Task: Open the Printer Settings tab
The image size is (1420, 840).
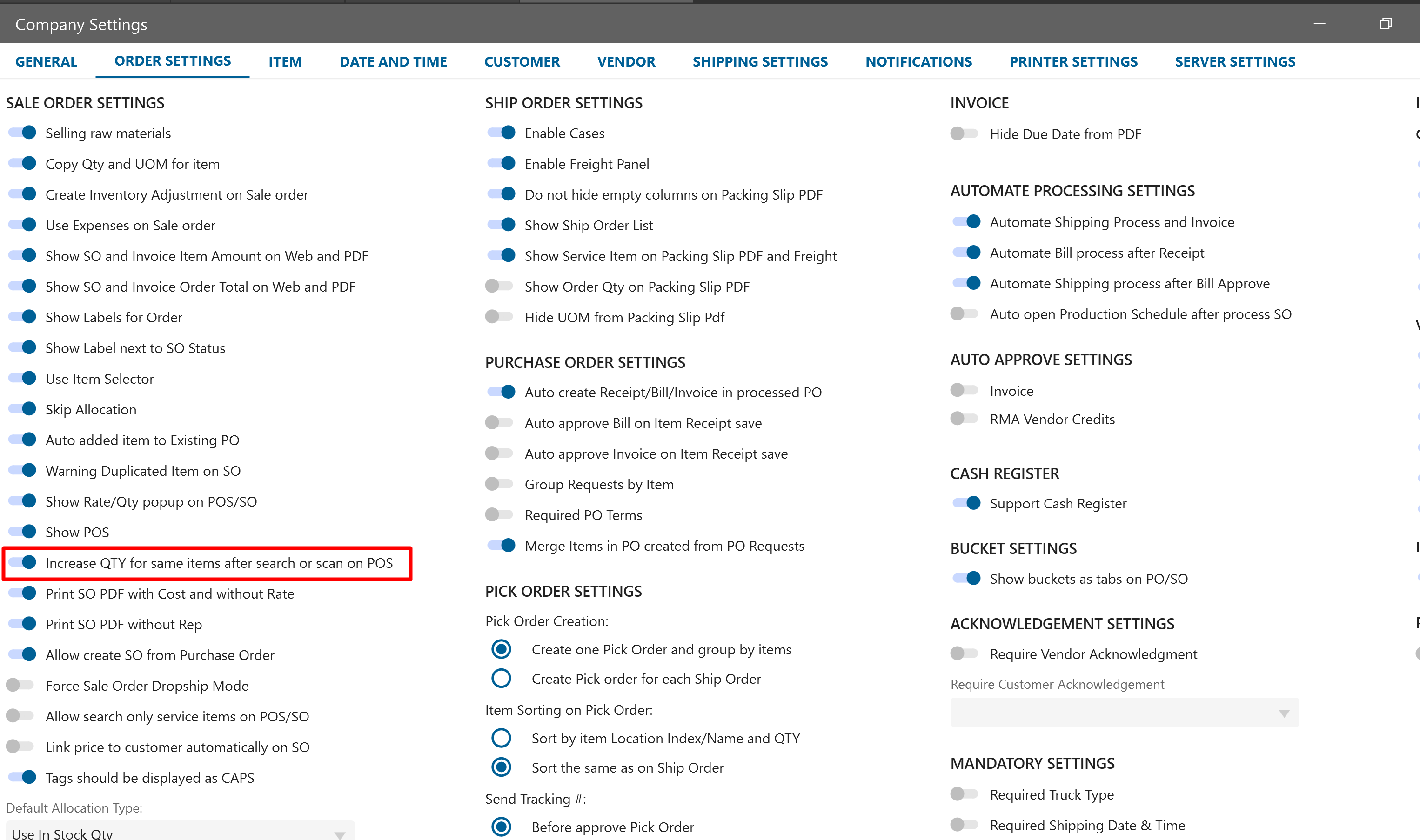Action: (x=1073, y=61)
